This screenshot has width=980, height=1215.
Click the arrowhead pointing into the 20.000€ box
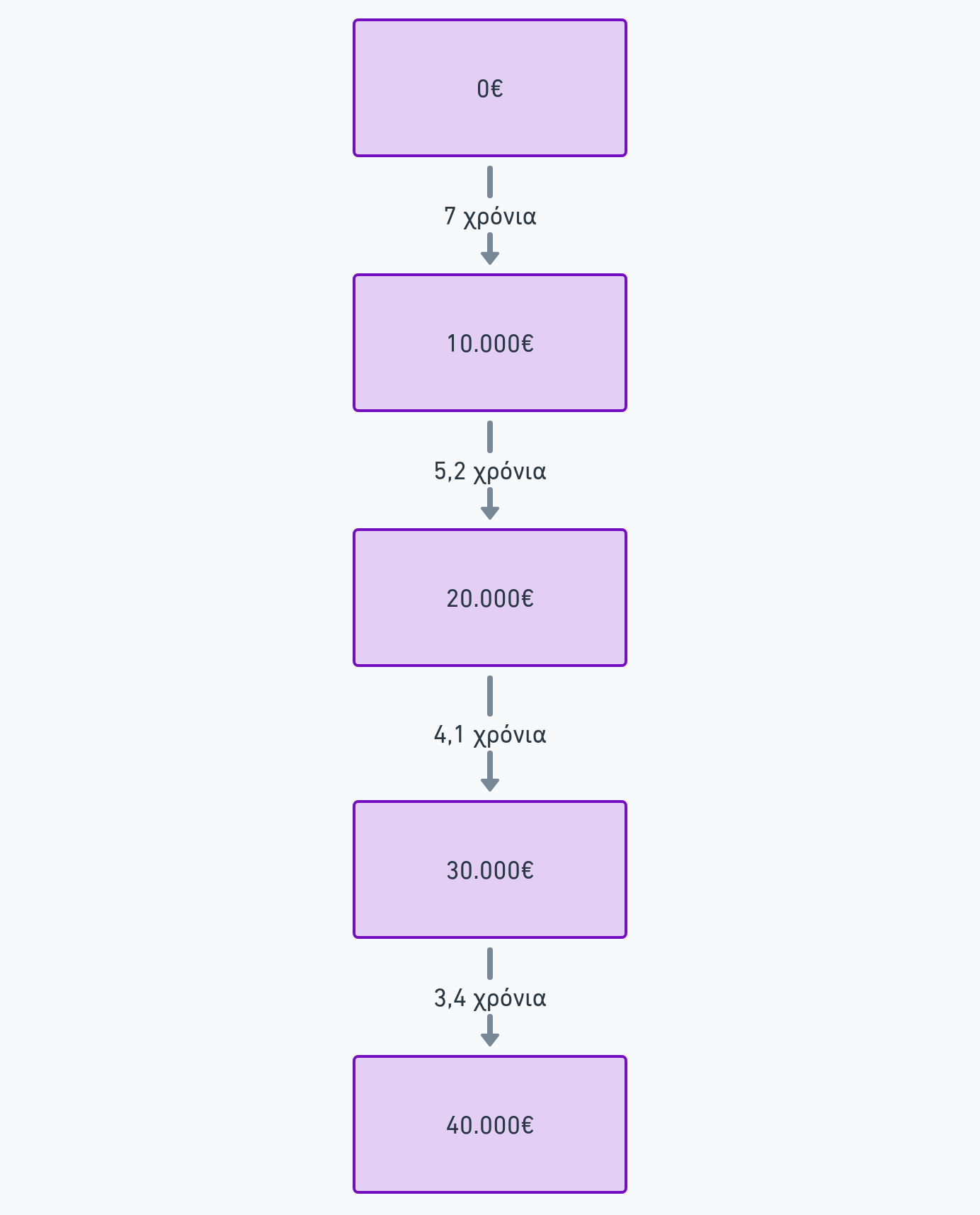pos(490,512)
